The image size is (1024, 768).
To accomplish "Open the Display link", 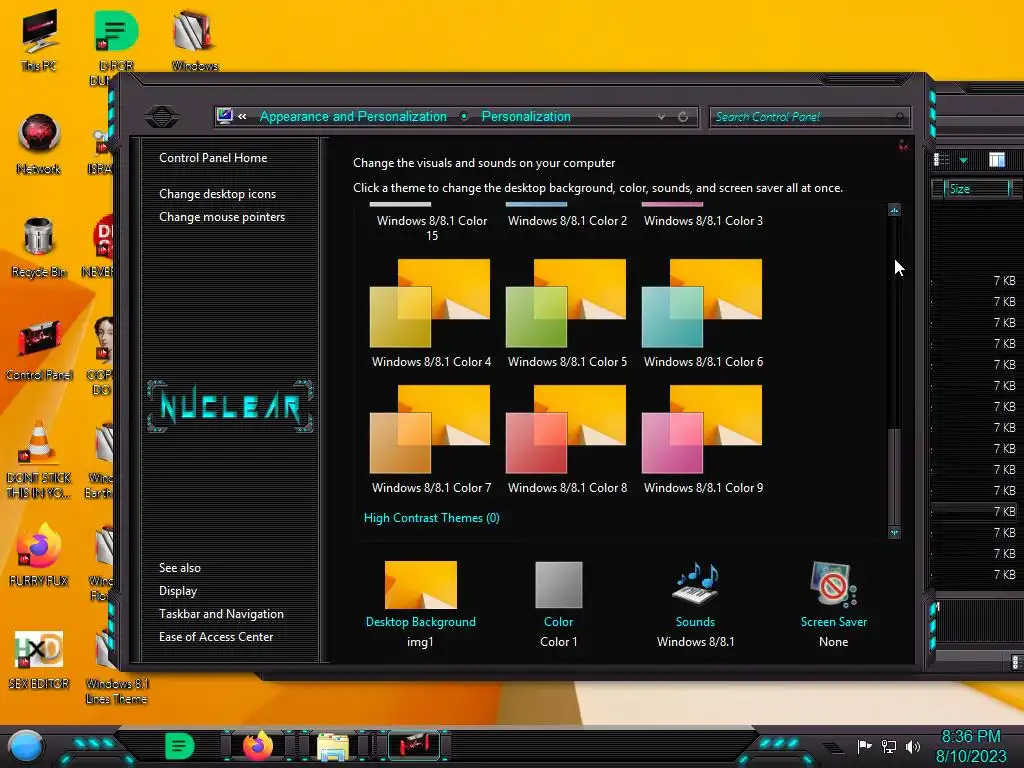I will click(x=178, y=591).
